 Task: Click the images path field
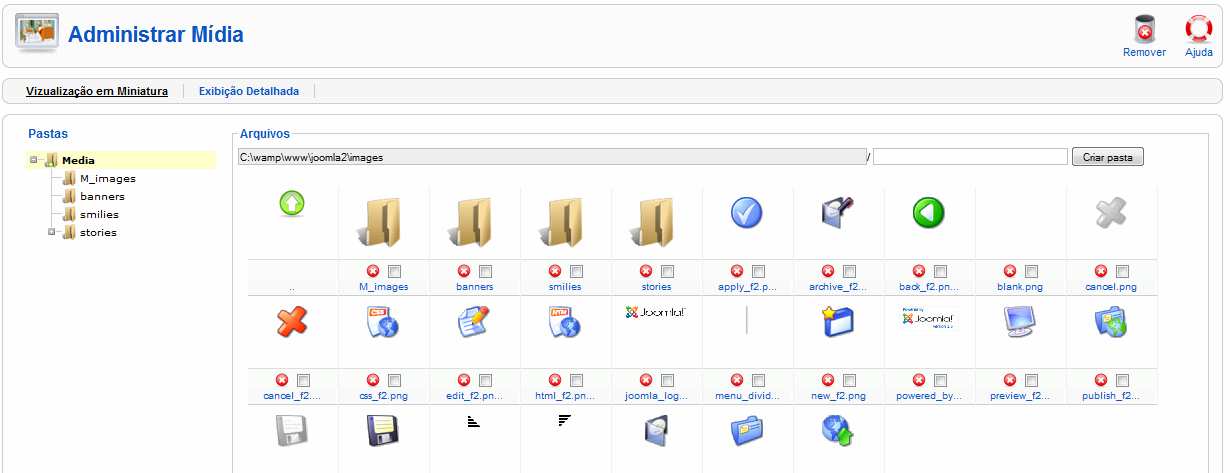[552, 157]
